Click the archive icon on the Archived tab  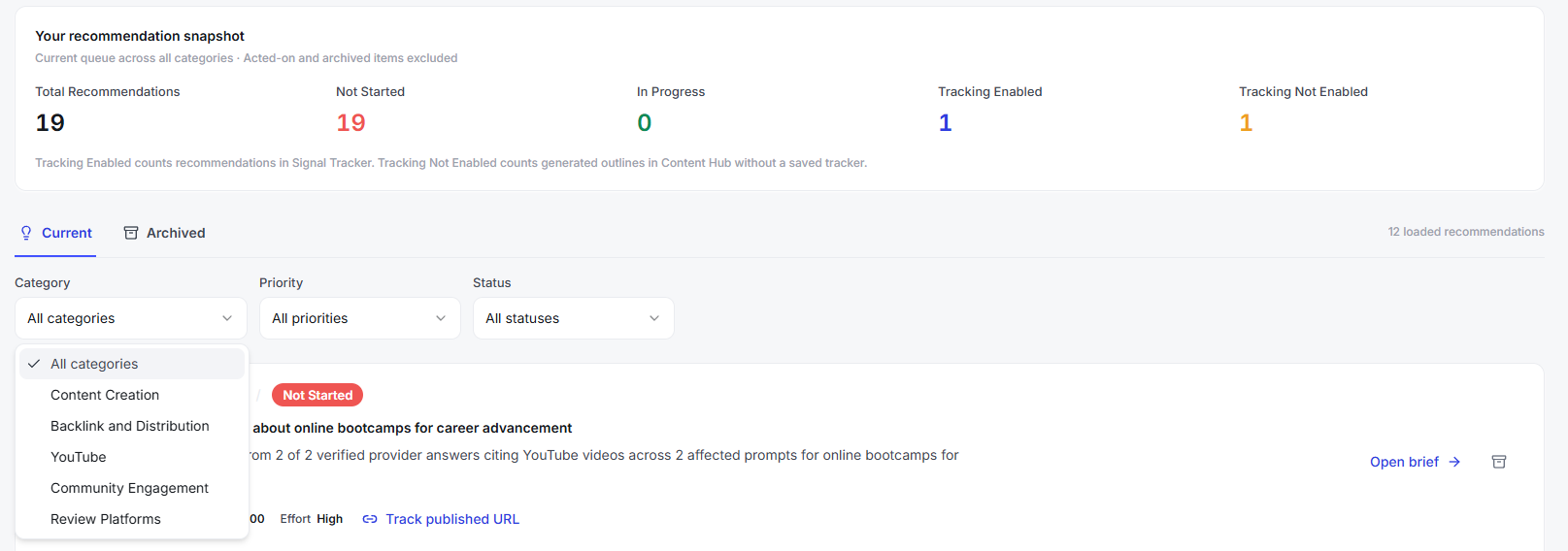[131, 233]
